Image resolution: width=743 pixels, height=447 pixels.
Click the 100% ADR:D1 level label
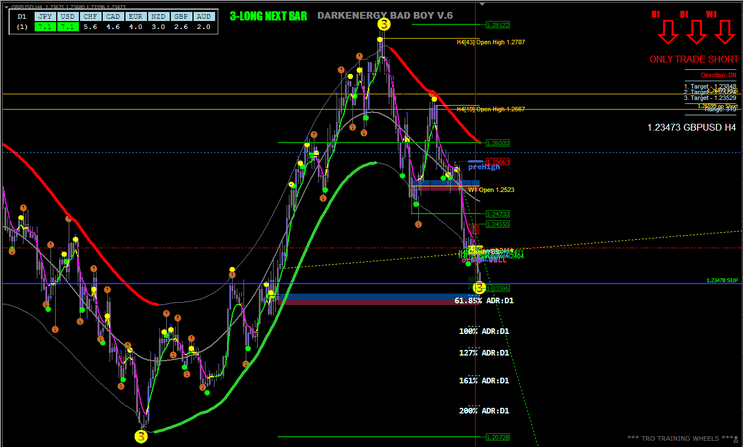[484, 330]
